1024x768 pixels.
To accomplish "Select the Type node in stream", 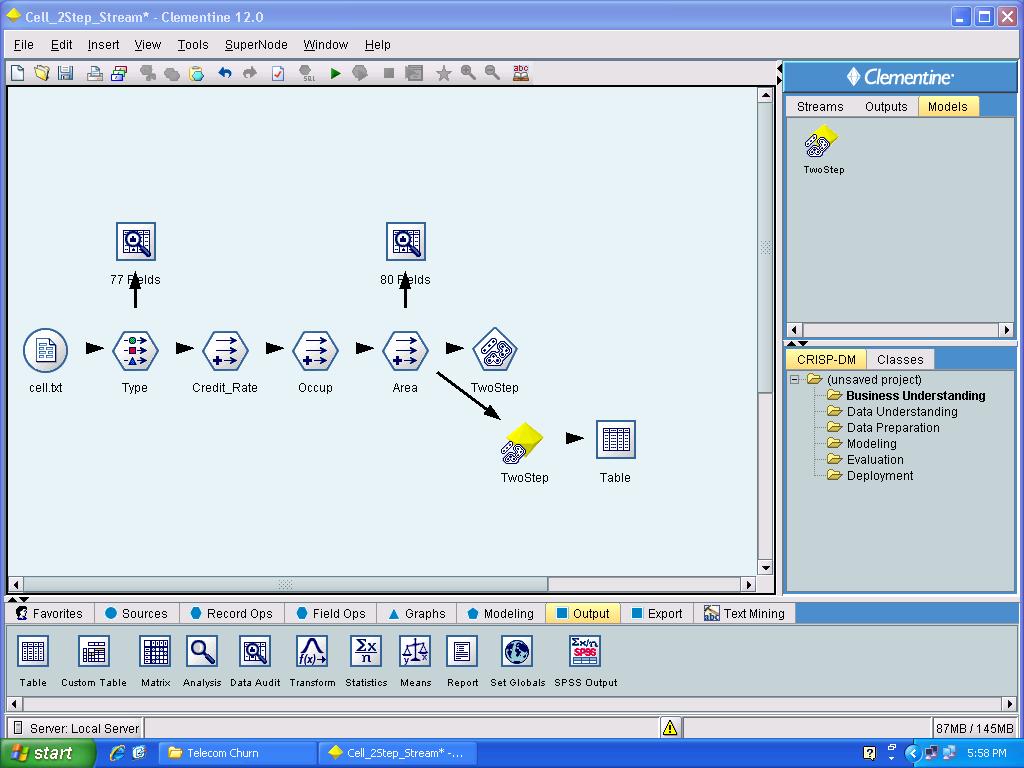I will [135, 350].
